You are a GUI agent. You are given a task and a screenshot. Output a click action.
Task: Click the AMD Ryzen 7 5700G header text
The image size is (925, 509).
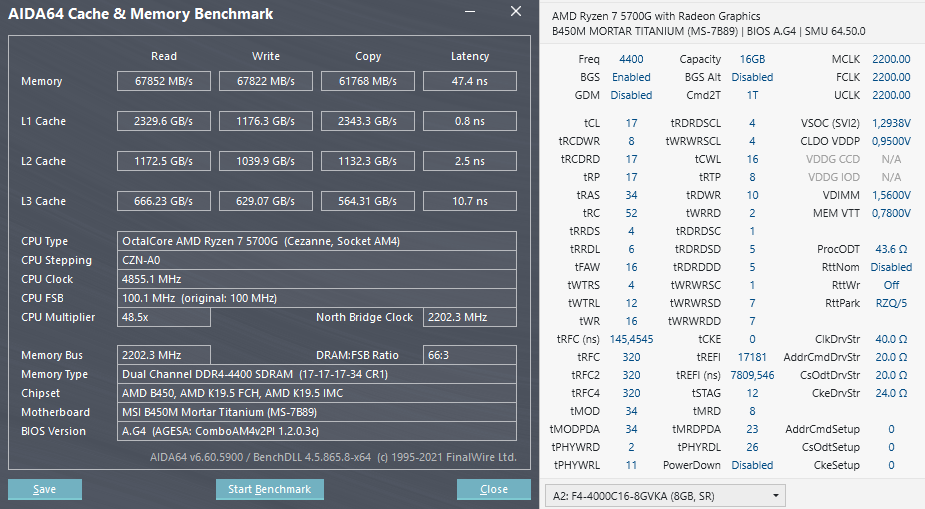[656, 16]
